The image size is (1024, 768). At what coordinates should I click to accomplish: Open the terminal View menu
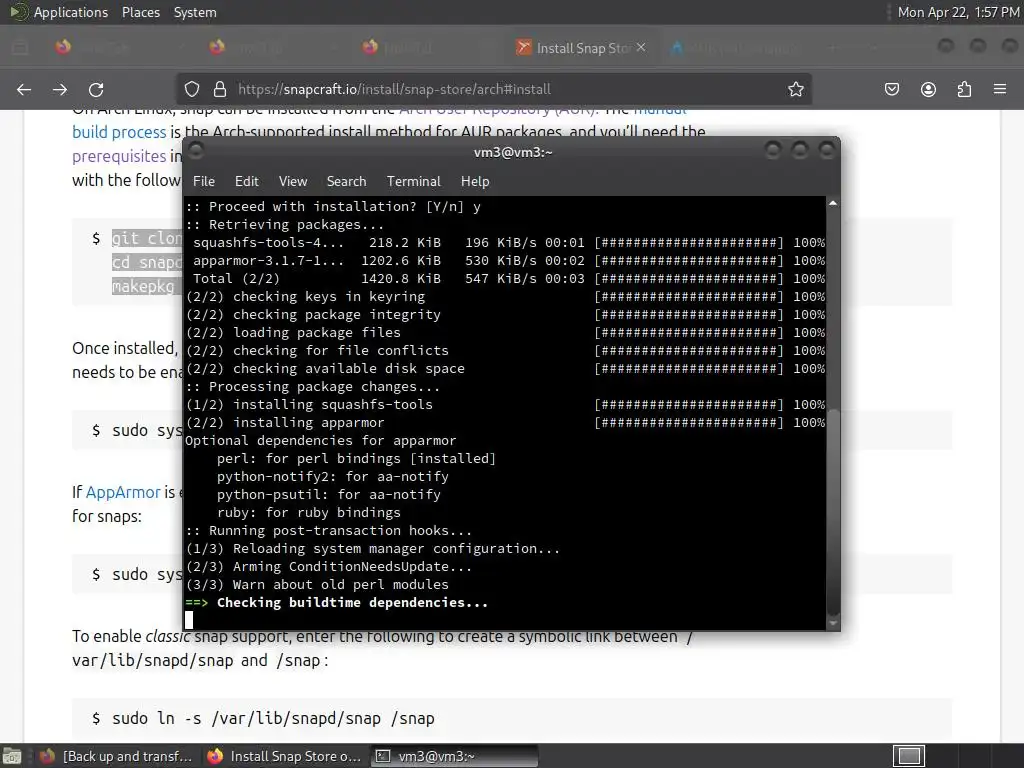point(293,182)
